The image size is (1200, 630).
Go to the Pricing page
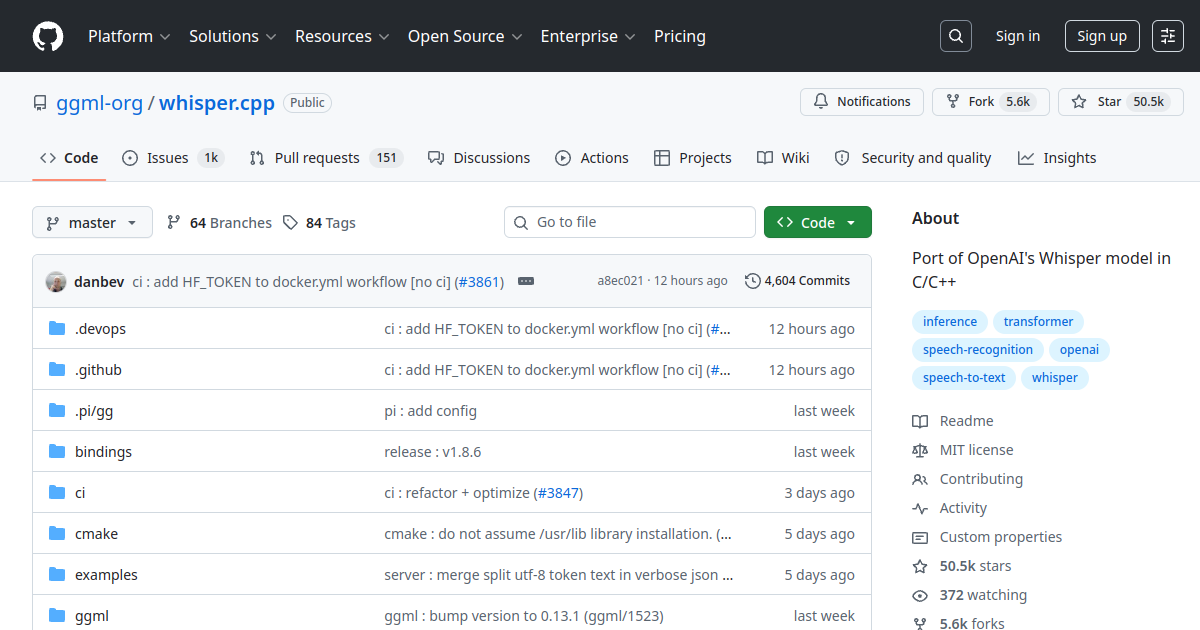680,36
